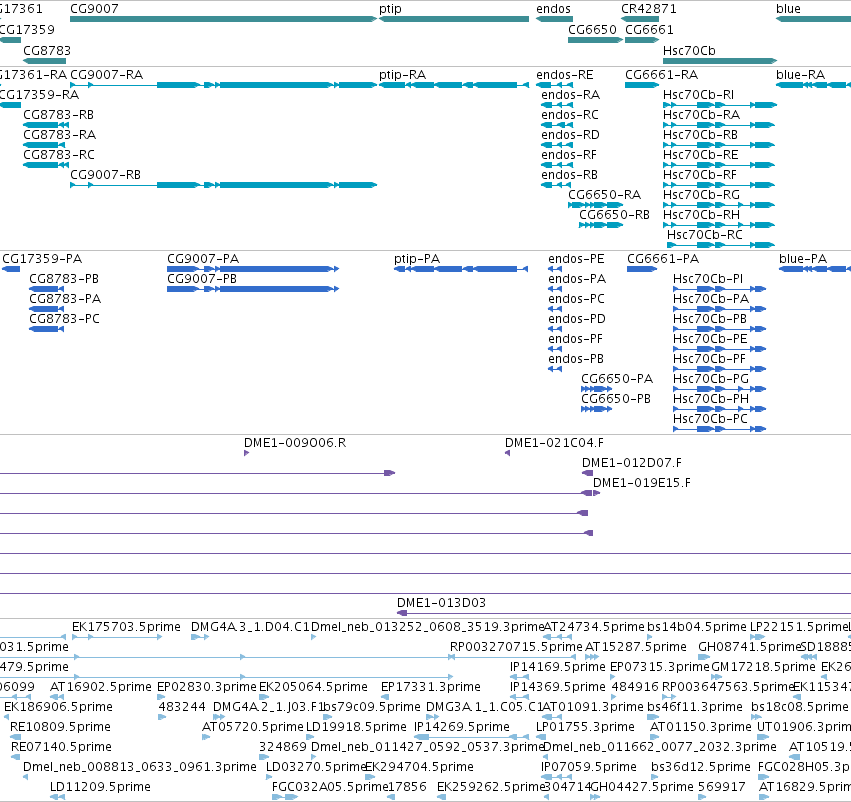Click the blue-RA transcript label
The width and height of the screenshot is (851, 802).
tap(801, 74)
